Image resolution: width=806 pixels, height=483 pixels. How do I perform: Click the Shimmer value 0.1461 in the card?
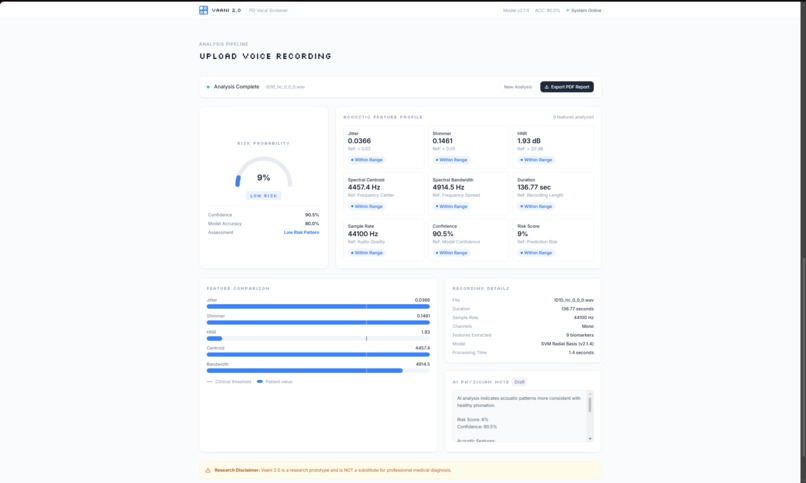(443, 141)
